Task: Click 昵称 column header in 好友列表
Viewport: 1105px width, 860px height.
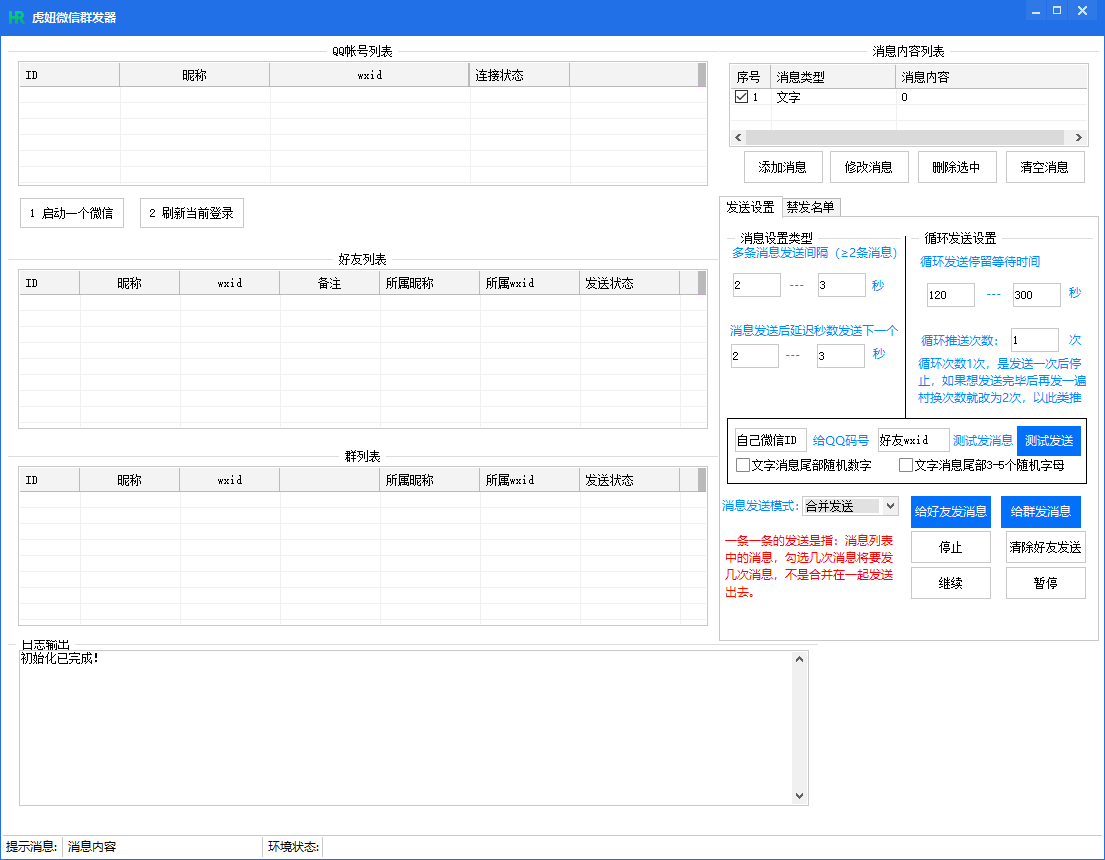Action: 129,283
